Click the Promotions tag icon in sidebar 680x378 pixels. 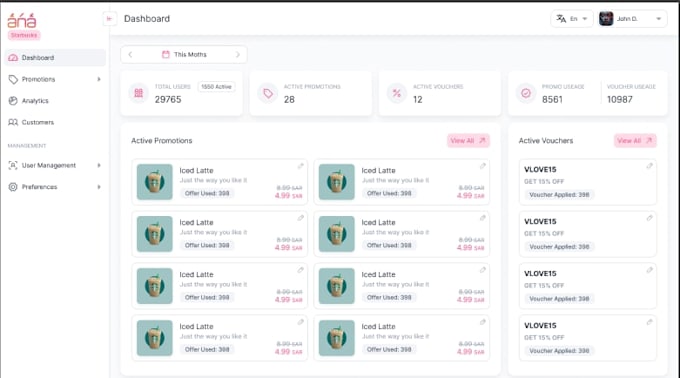click(x=13, y=79)
